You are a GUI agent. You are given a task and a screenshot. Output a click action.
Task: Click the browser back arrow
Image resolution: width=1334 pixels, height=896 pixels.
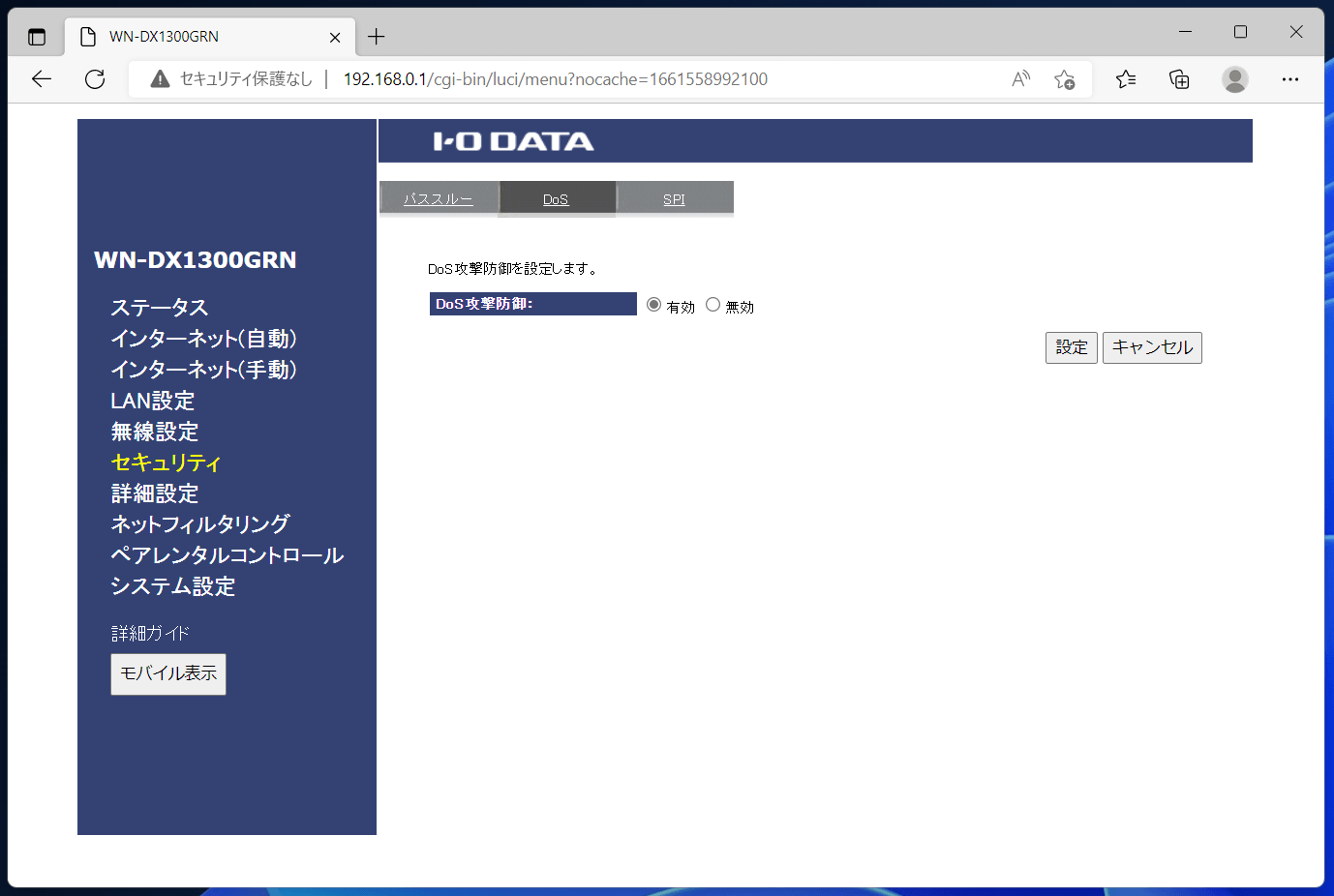click(x=42, y=79)
